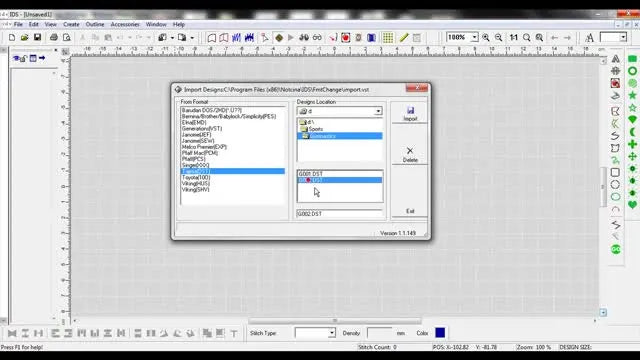The width and height of the screenshot is (640, 360).
Task: Toggle the eye visibility icon in left panel
Action: point(16,58)
